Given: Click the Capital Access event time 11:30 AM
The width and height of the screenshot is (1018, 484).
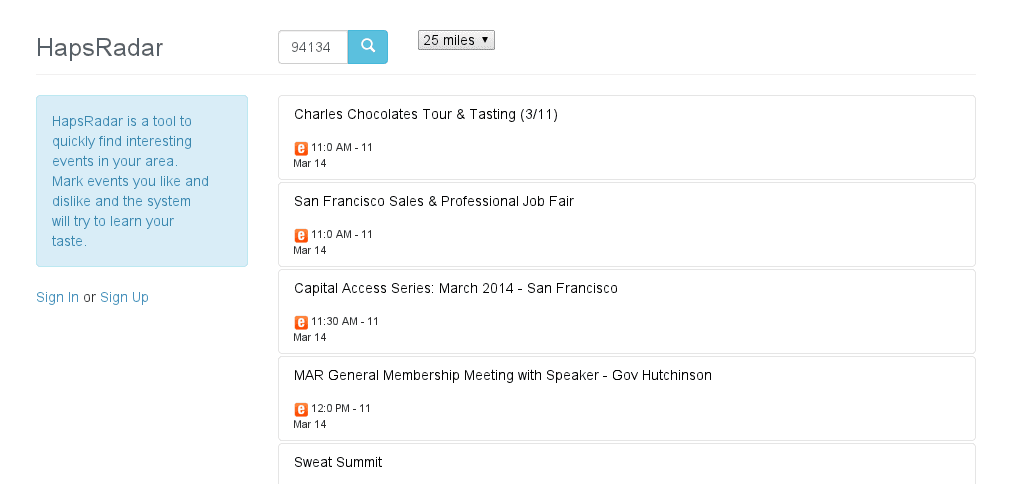Looking at the screenshot, I should 345,321.
